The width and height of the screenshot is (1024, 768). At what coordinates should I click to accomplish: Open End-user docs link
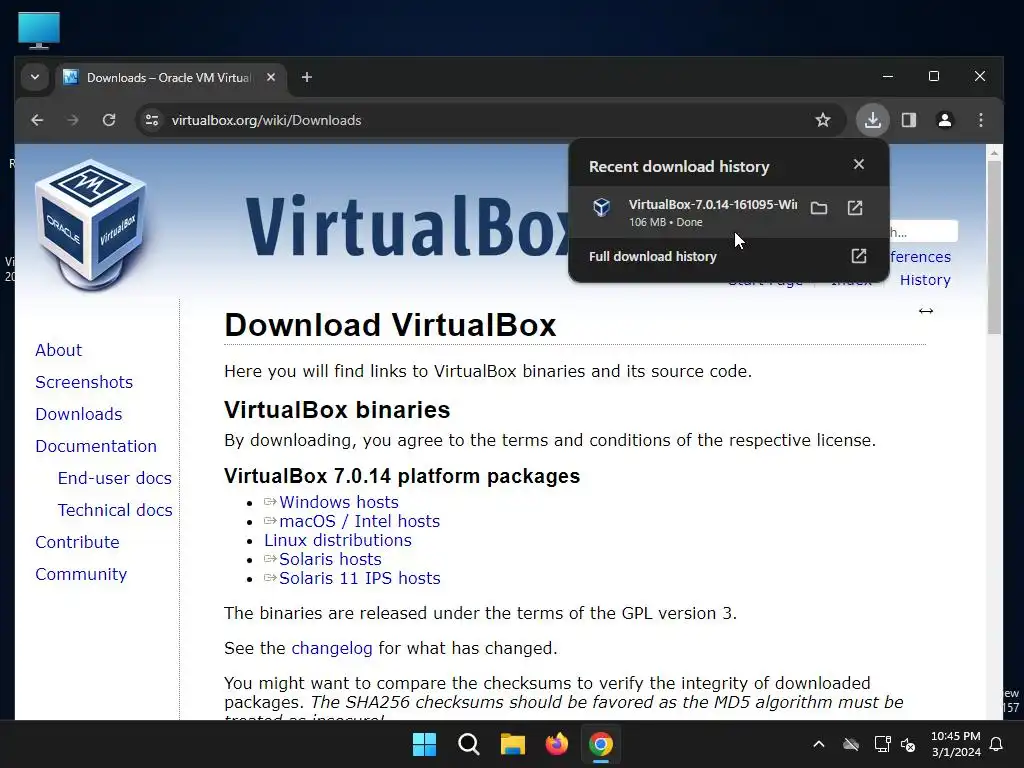(x=115, y=478)
